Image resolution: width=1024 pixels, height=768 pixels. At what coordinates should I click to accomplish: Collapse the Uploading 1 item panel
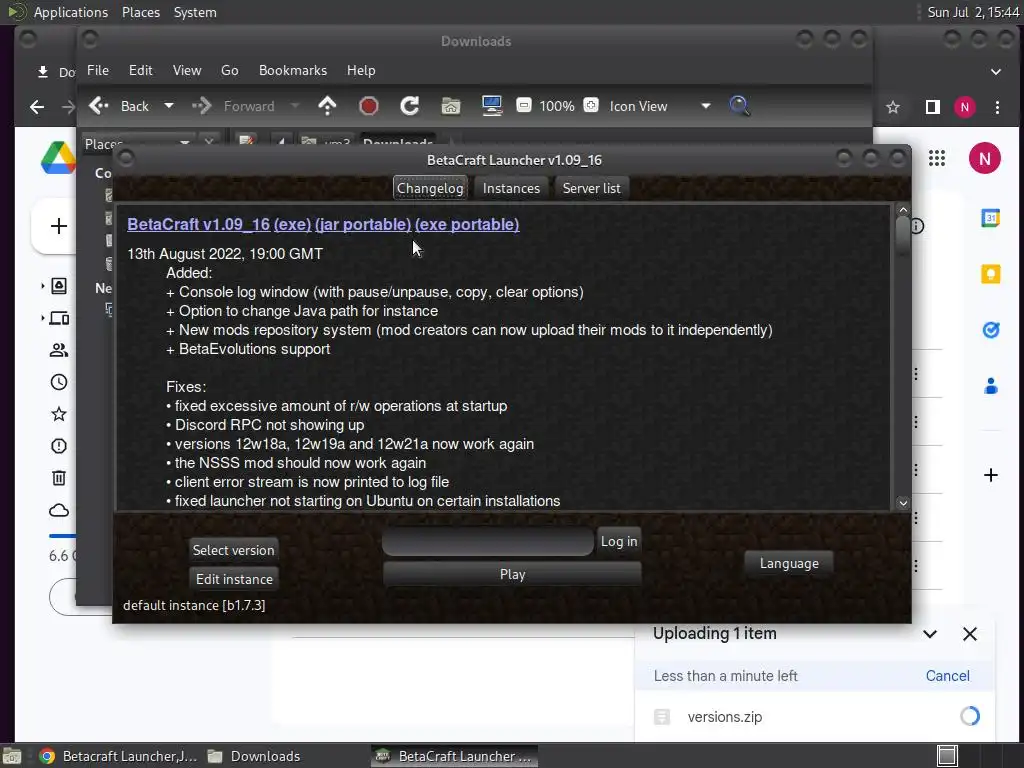pyautogui.click(x=930, y=634)
